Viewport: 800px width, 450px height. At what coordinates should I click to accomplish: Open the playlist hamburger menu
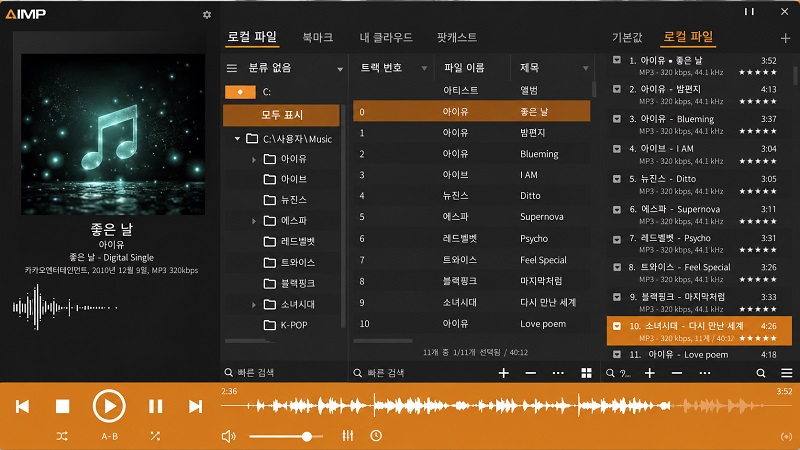tap(786, 373)
